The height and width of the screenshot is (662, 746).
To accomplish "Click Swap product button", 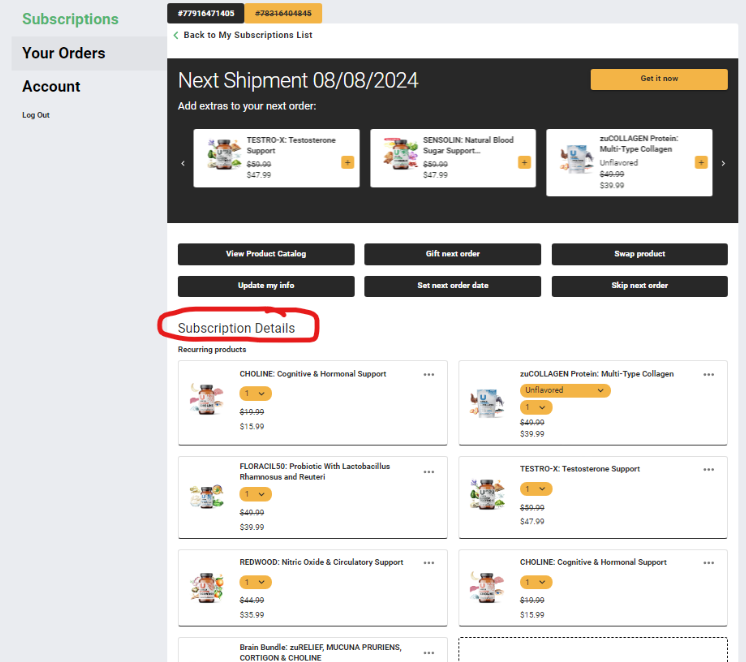I will click(x=639, y=254).
